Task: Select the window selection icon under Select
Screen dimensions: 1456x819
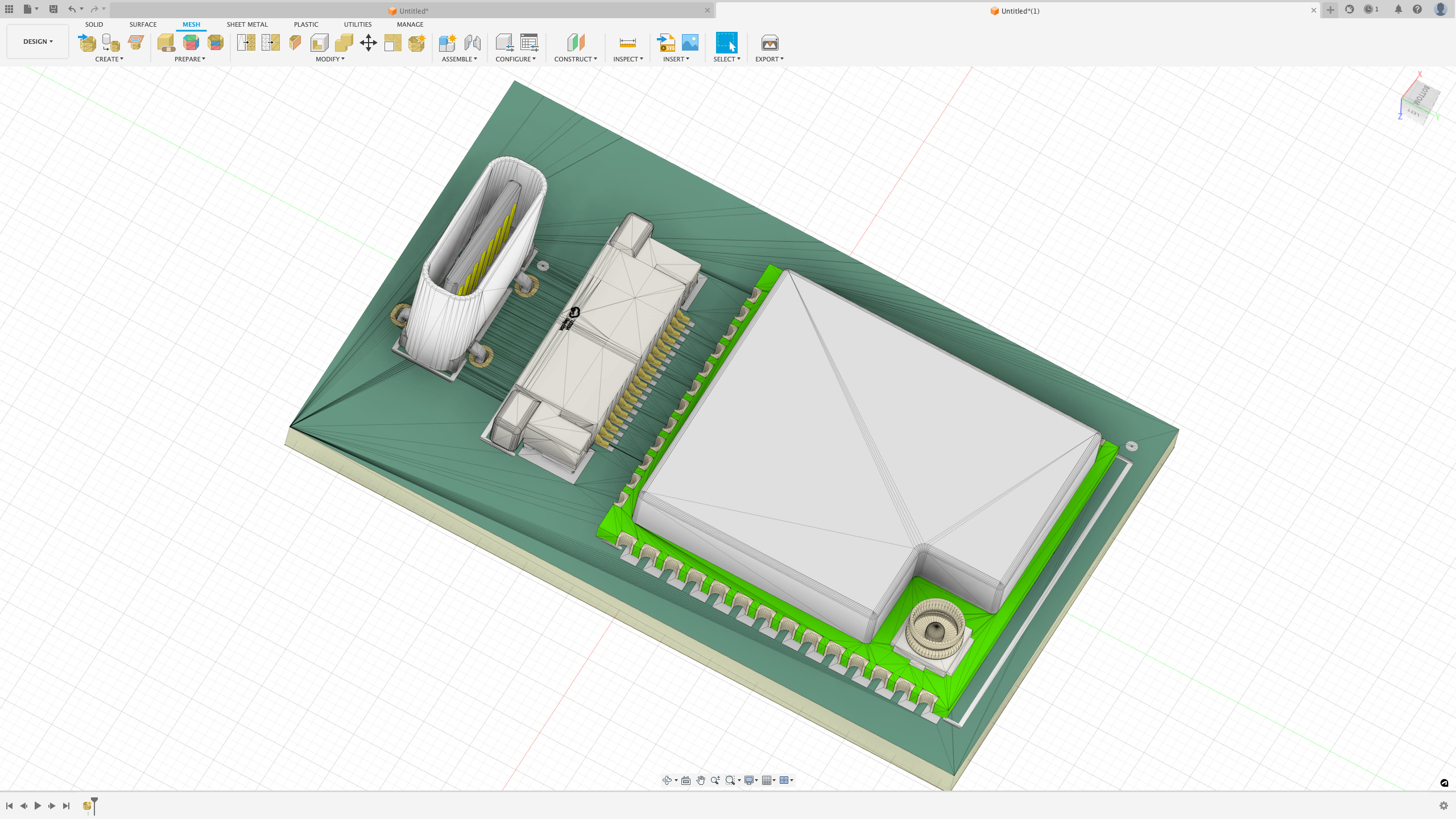Action: (x=726, y=43)
